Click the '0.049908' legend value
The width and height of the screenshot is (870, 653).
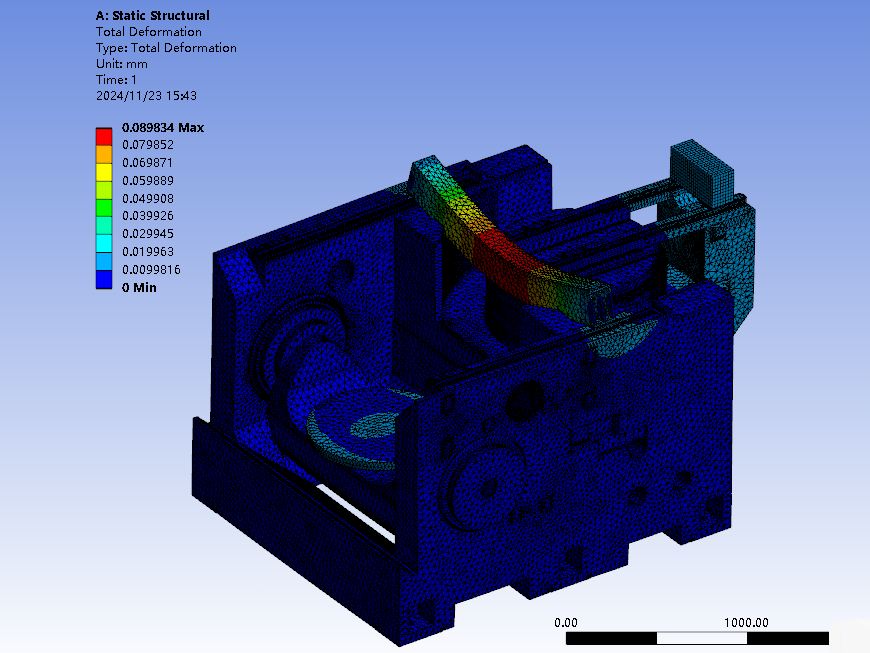148,198
